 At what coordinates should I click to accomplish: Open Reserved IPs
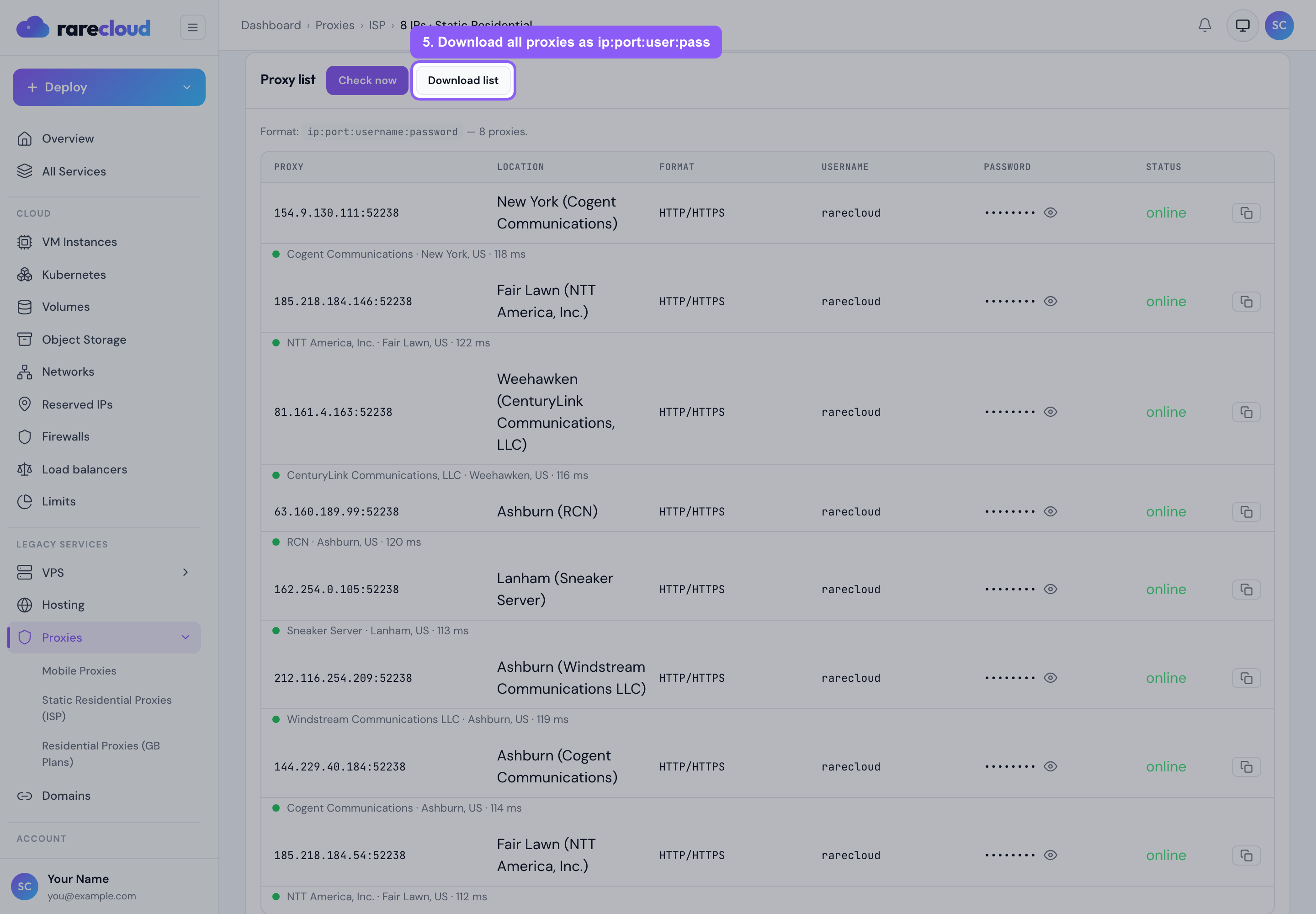click(x=104, y=404)
